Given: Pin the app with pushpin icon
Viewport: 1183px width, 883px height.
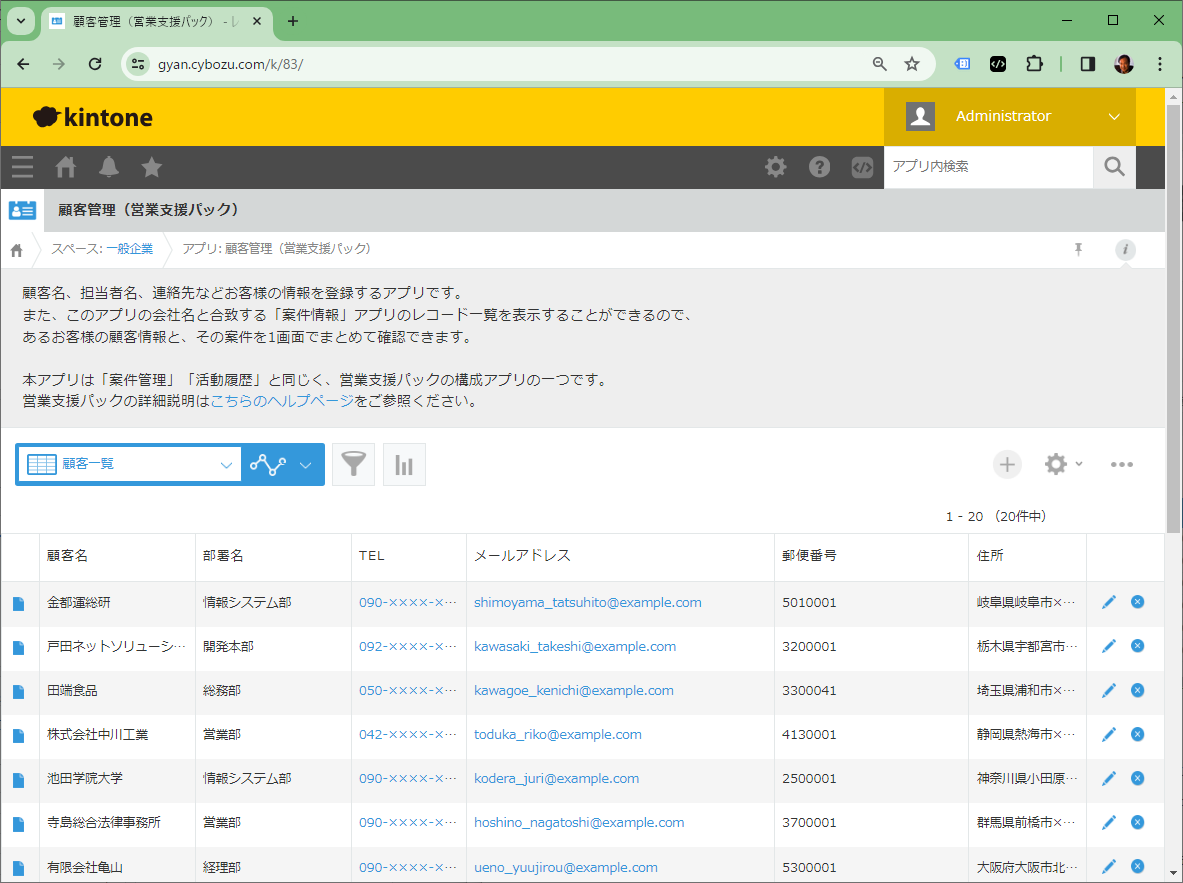Looking at the screenshot, I should 1078,250.
